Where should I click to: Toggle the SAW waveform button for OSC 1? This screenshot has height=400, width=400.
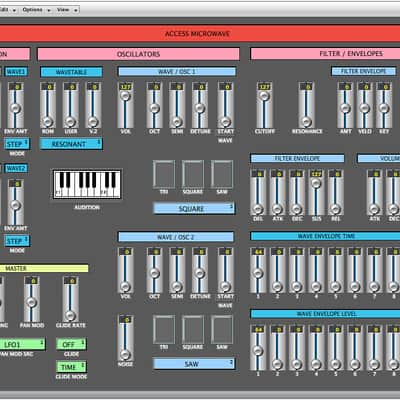222,174
